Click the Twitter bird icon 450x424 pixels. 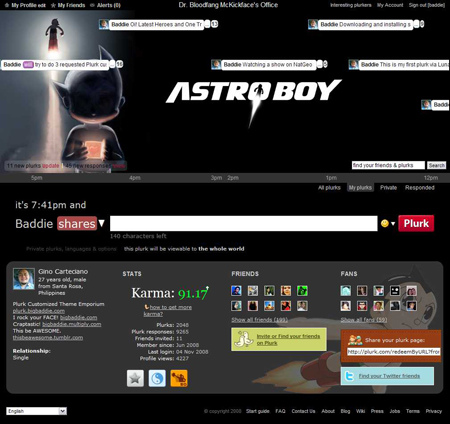349,376
